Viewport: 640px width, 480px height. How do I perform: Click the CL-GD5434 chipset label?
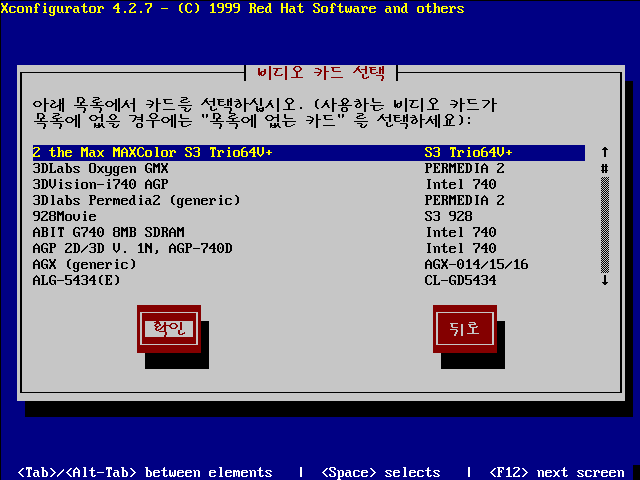pyautogui.click(x=460, y=280)
